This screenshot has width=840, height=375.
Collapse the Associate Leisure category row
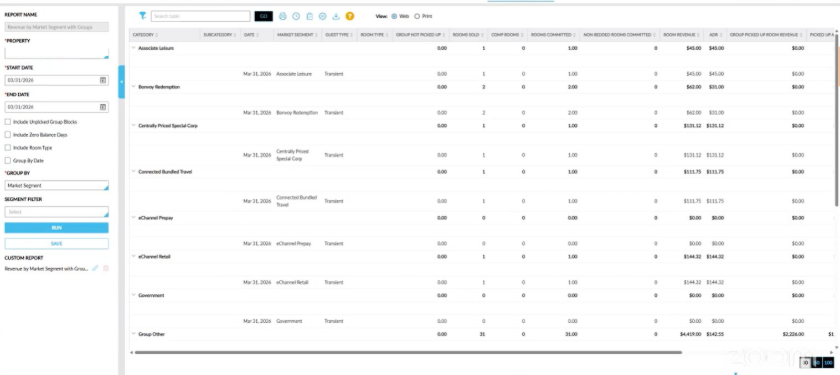coord(134,48)
